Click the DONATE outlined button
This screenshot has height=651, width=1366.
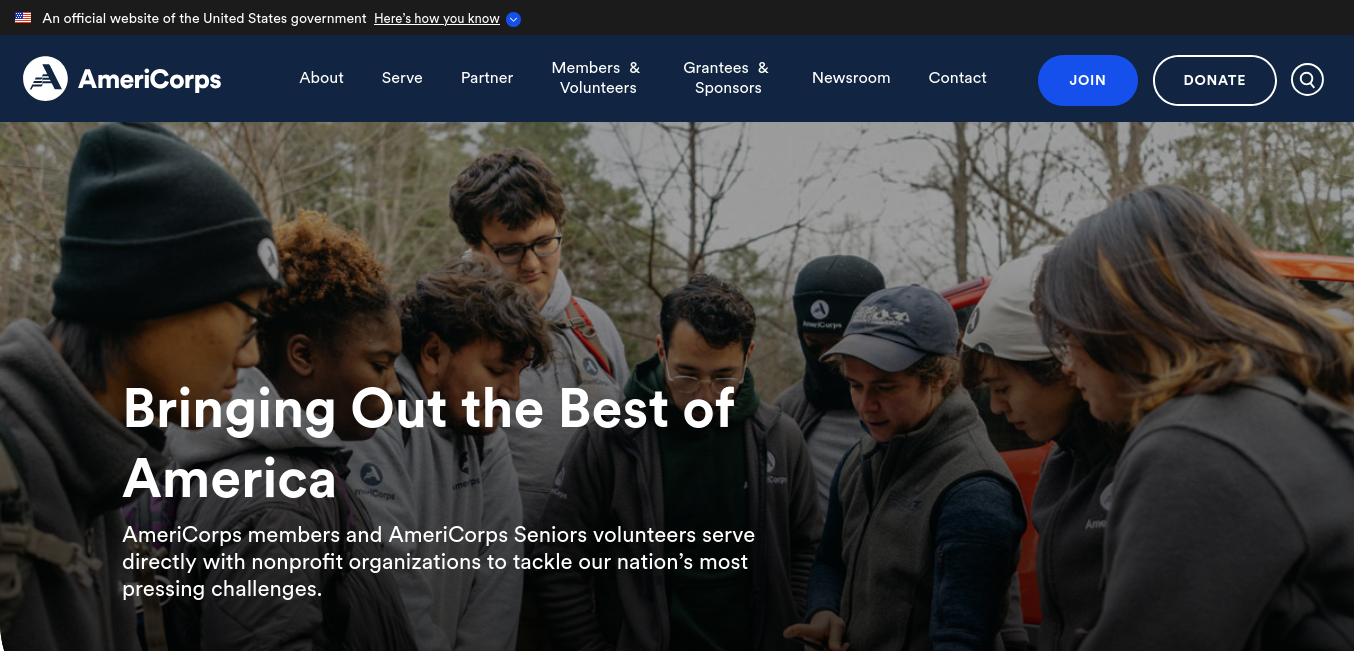click(x=1215, y=80)
